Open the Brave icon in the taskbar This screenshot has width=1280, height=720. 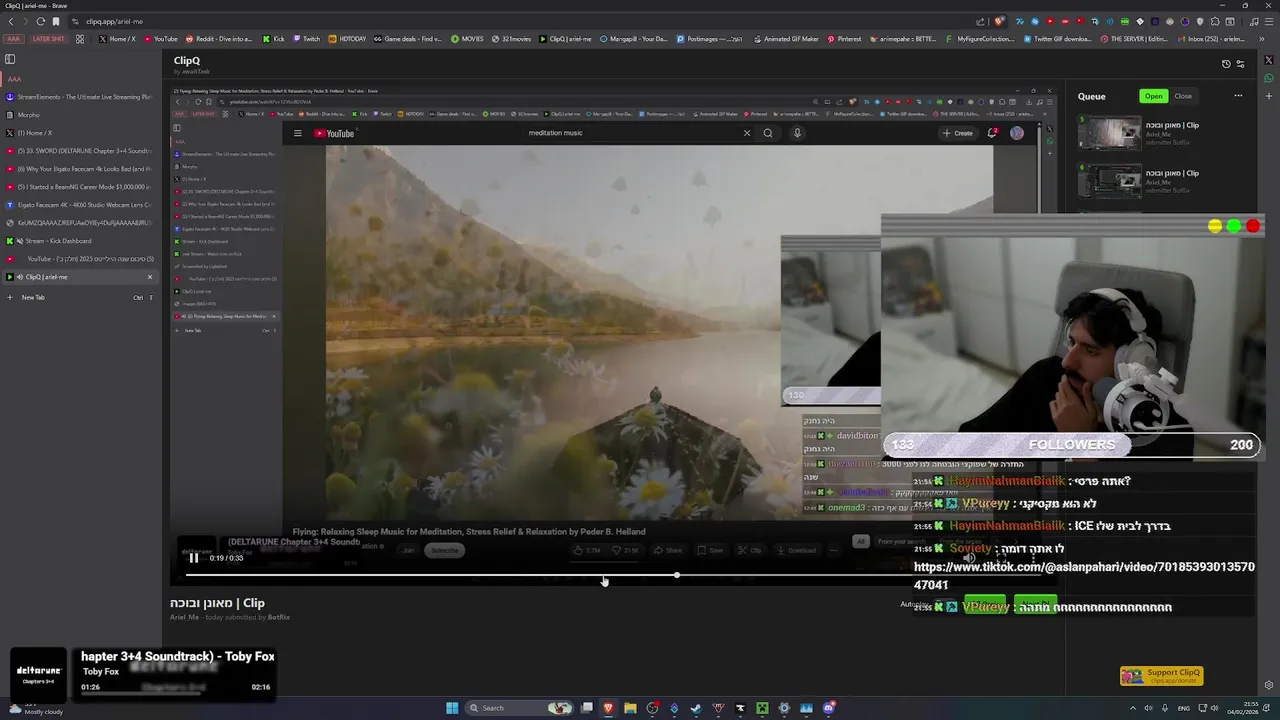click(608, 708)
